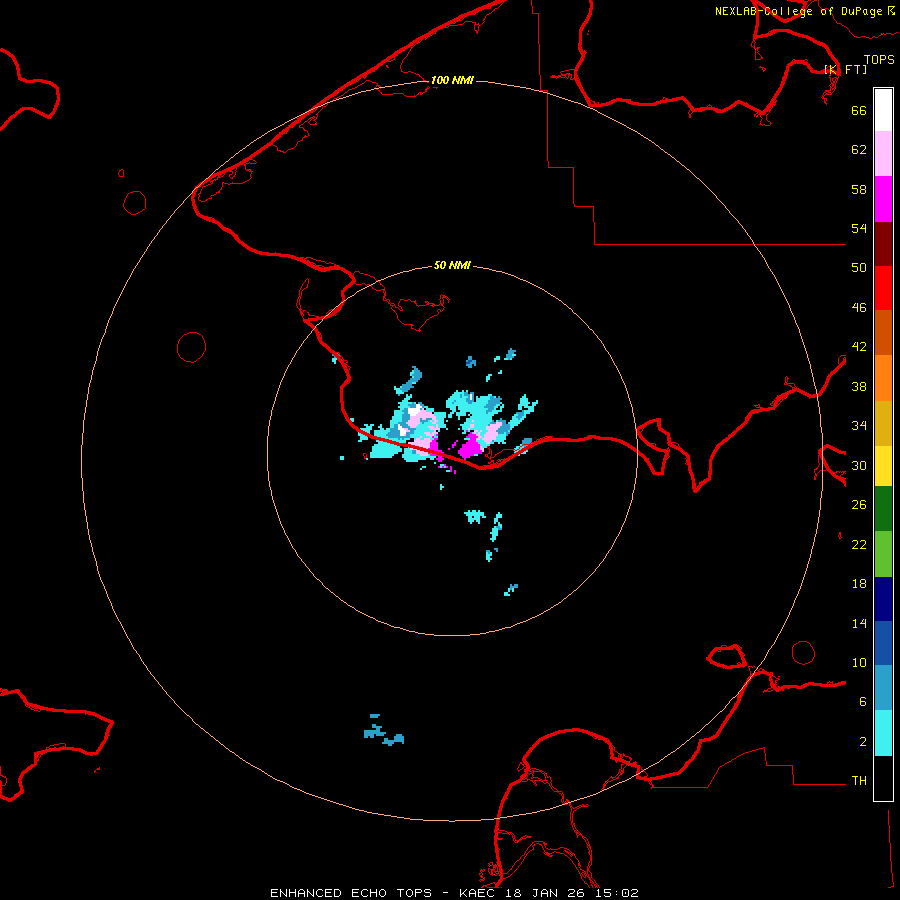The height and width of the screenshot is (900, 900).
Task: Select the '58' legend label
Action: (x=859, y=189)
